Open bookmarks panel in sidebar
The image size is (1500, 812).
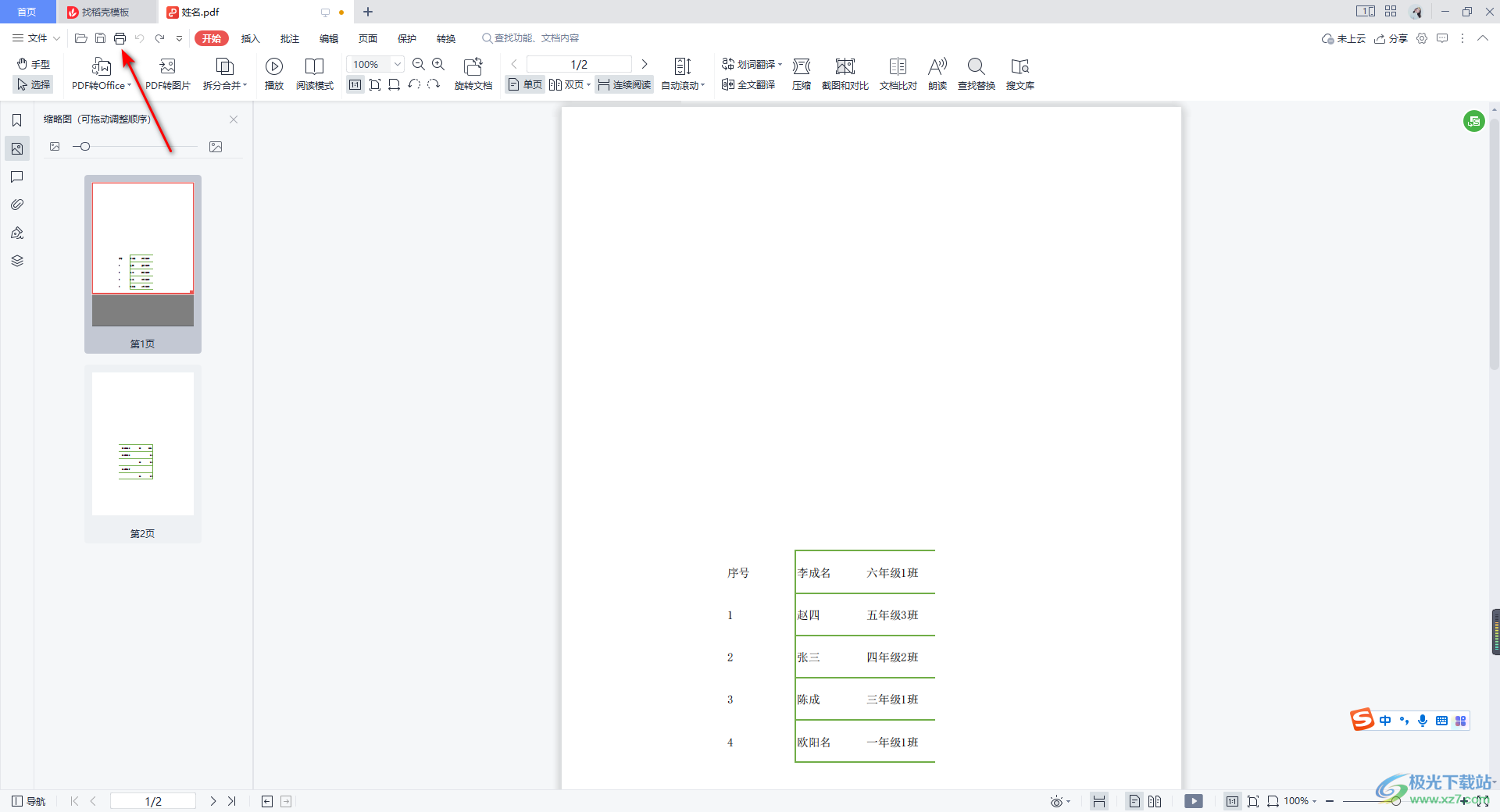[17, 120]
